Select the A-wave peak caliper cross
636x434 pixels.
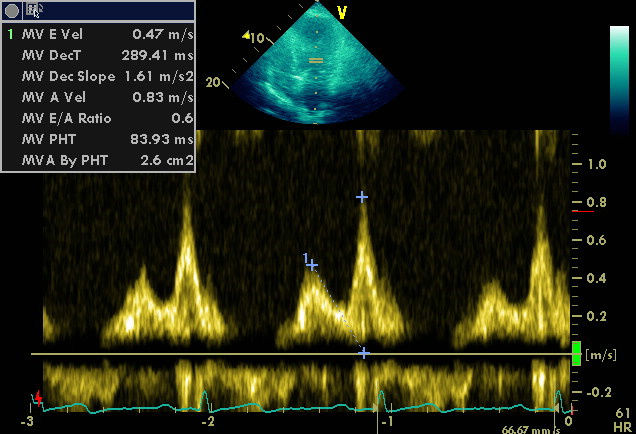click(362, 197)
